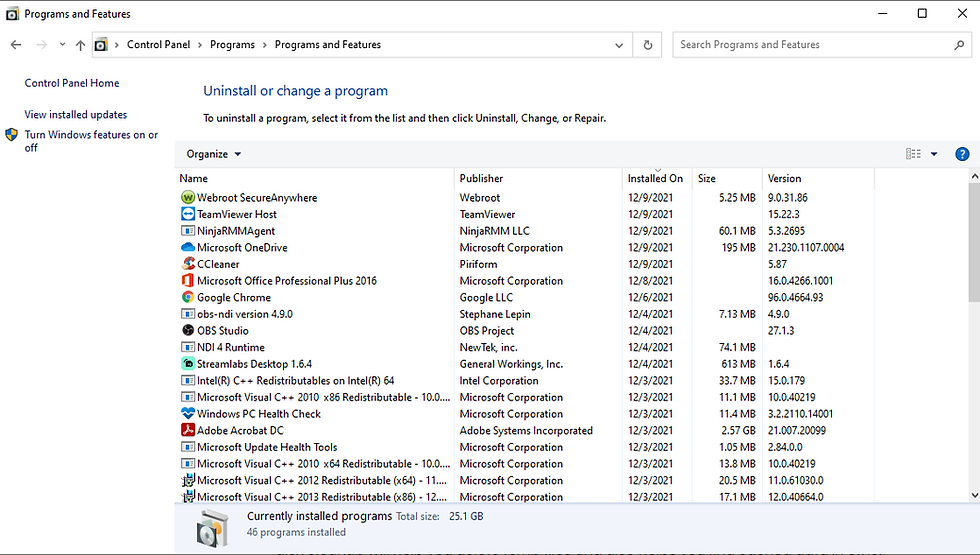
Task: Click the Programs and Features breadcrumb
Action: (x=328, y=44)
